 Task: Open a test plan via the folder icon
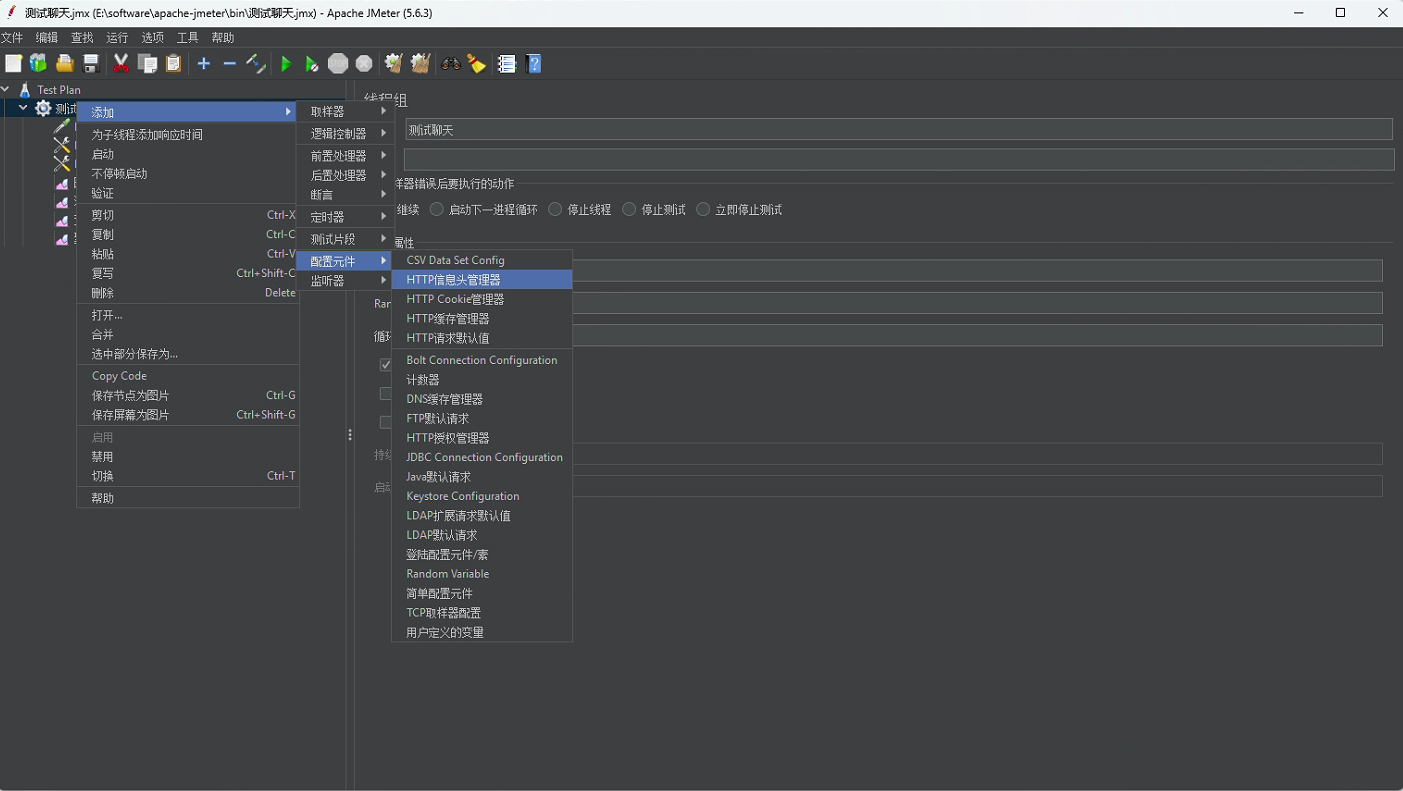64,63
